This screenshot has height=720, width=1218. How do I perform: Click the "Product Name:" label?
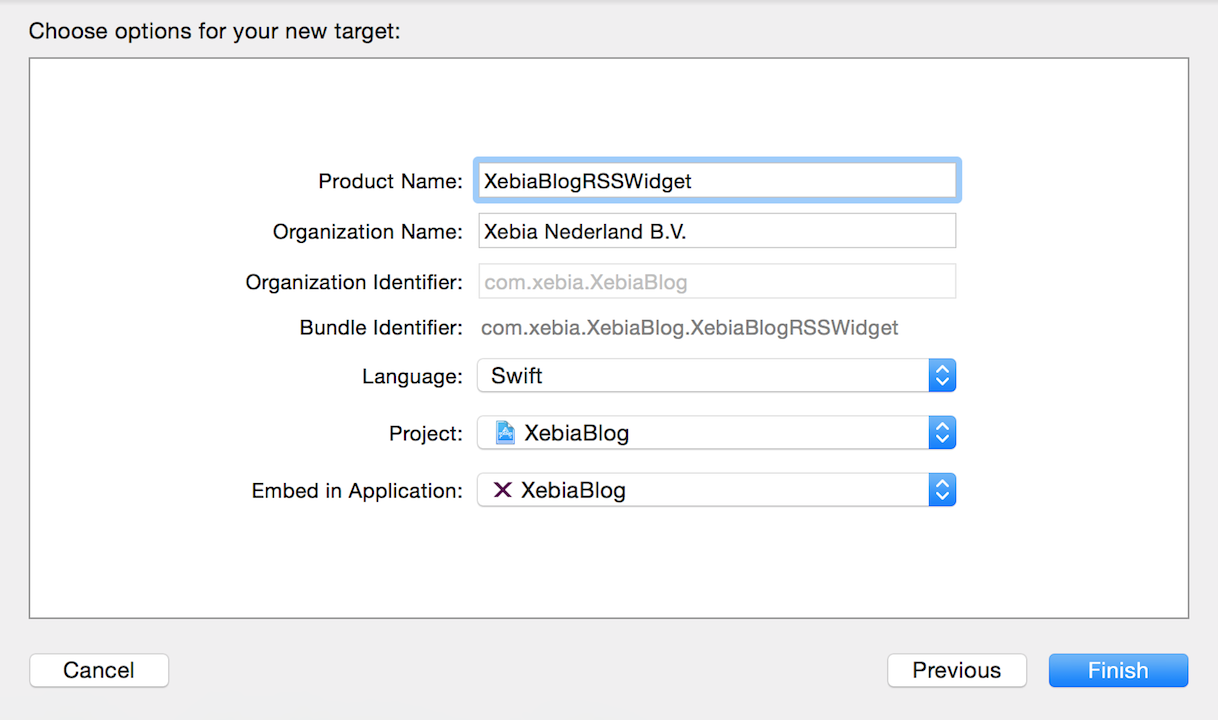tap(390, 182)
